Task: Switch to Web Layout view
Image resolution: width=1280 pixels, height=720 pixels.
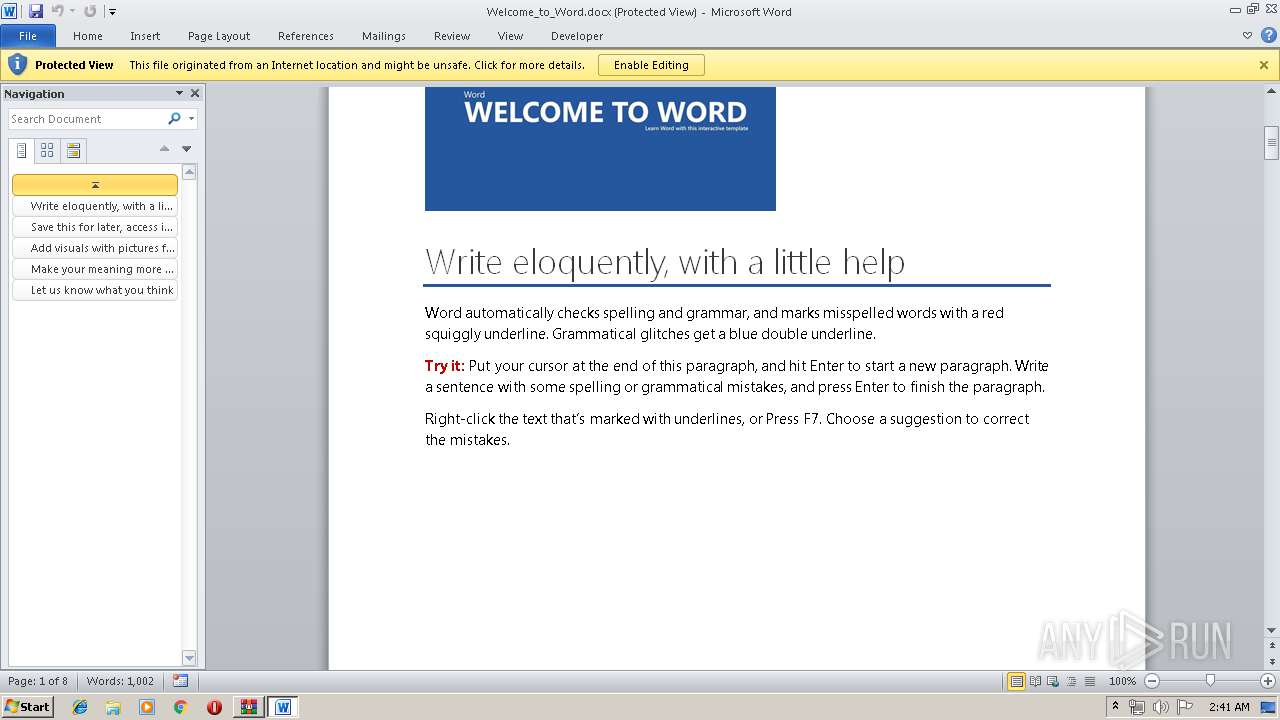Action: pos(1053,681)
